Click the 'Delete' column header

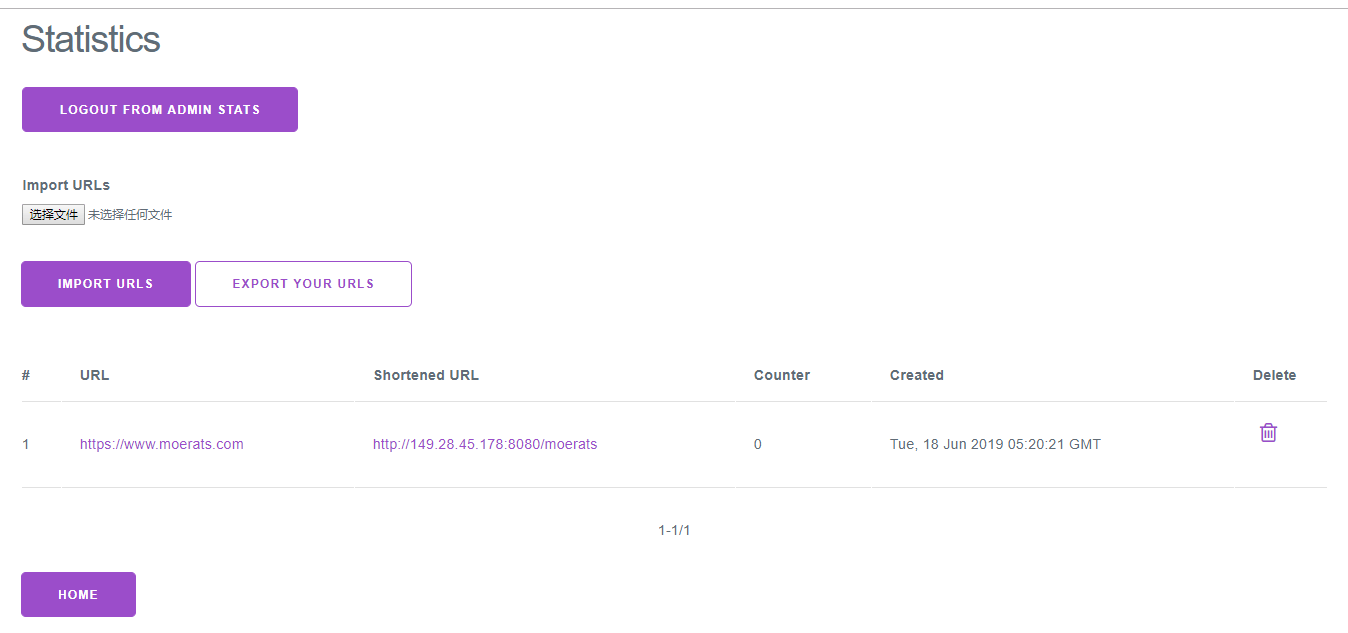click(x=1274, y=376)
